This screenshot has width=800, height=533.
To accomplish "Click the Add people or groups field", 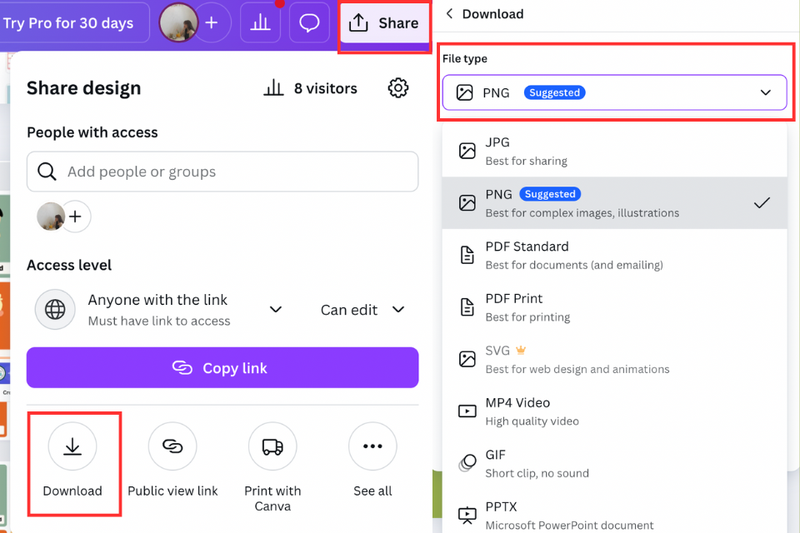I will (x=222, y=171).
